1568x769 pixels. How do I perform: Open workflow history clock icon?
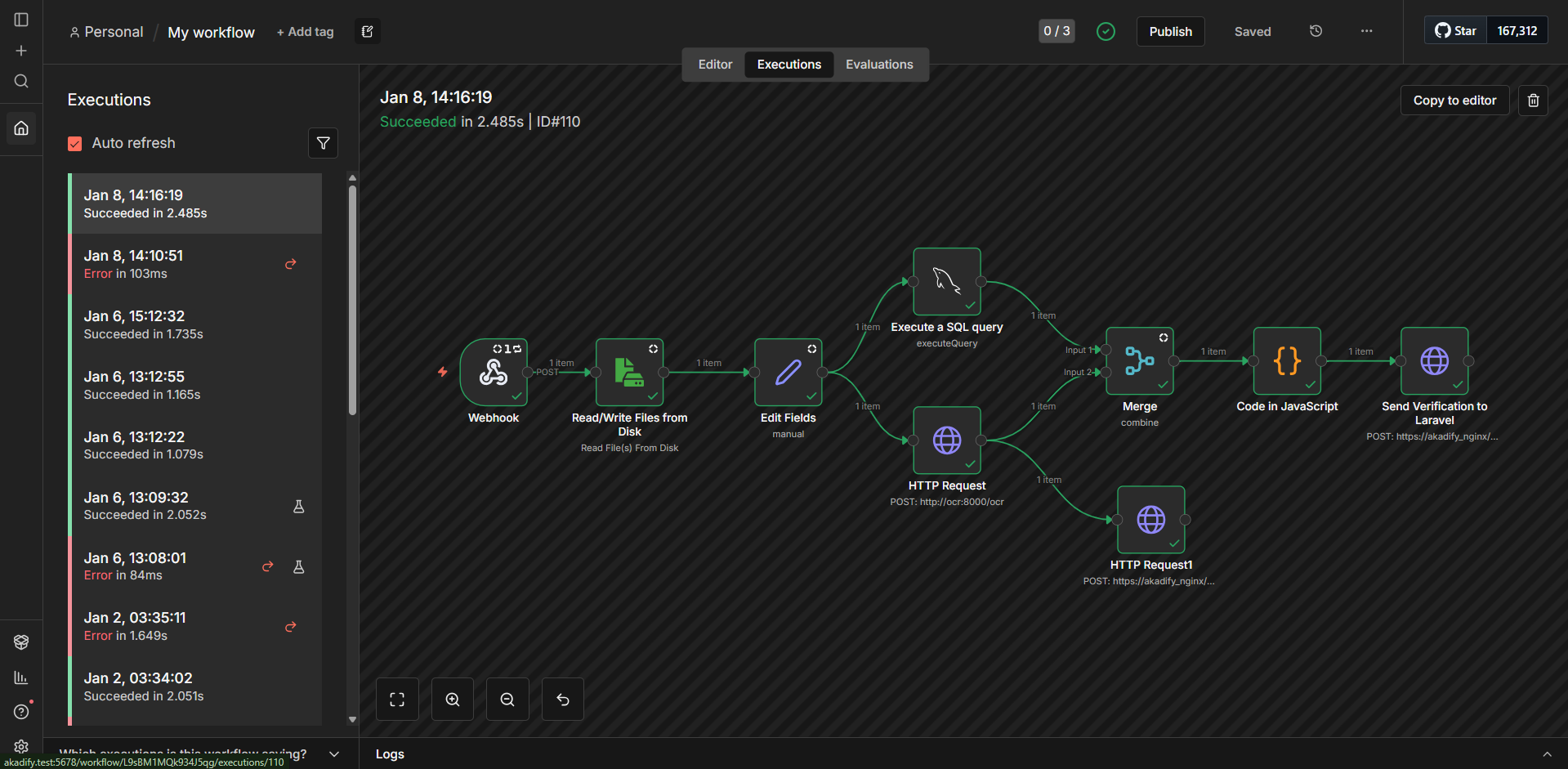click(1316, 31)
